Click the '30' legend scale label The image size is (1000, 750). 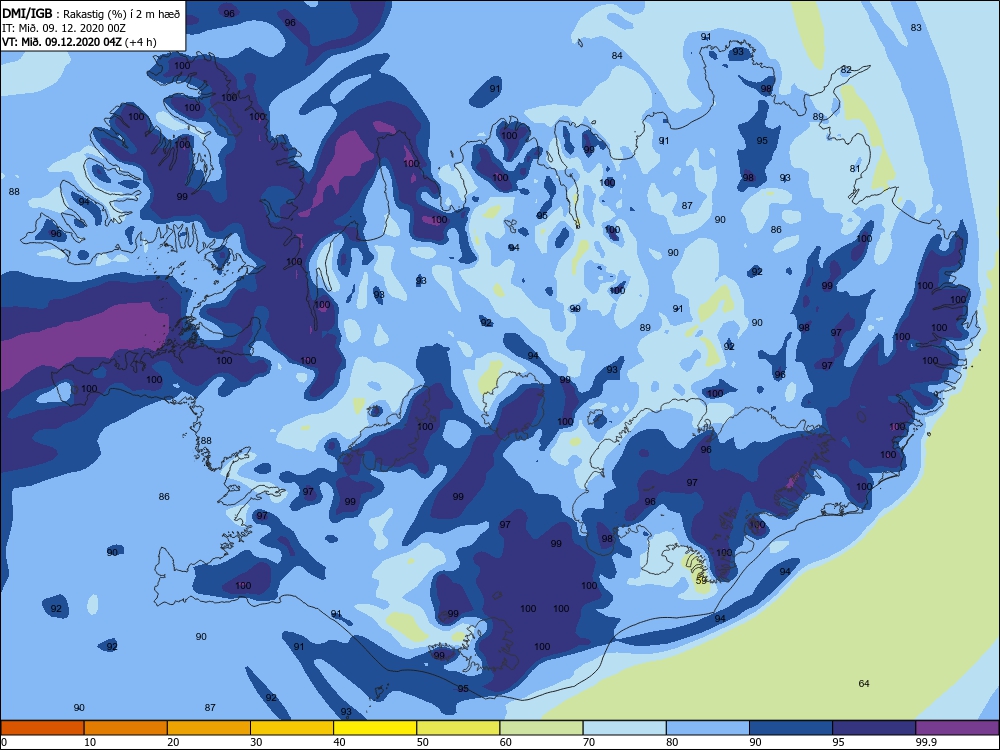(x=256, y=742)
